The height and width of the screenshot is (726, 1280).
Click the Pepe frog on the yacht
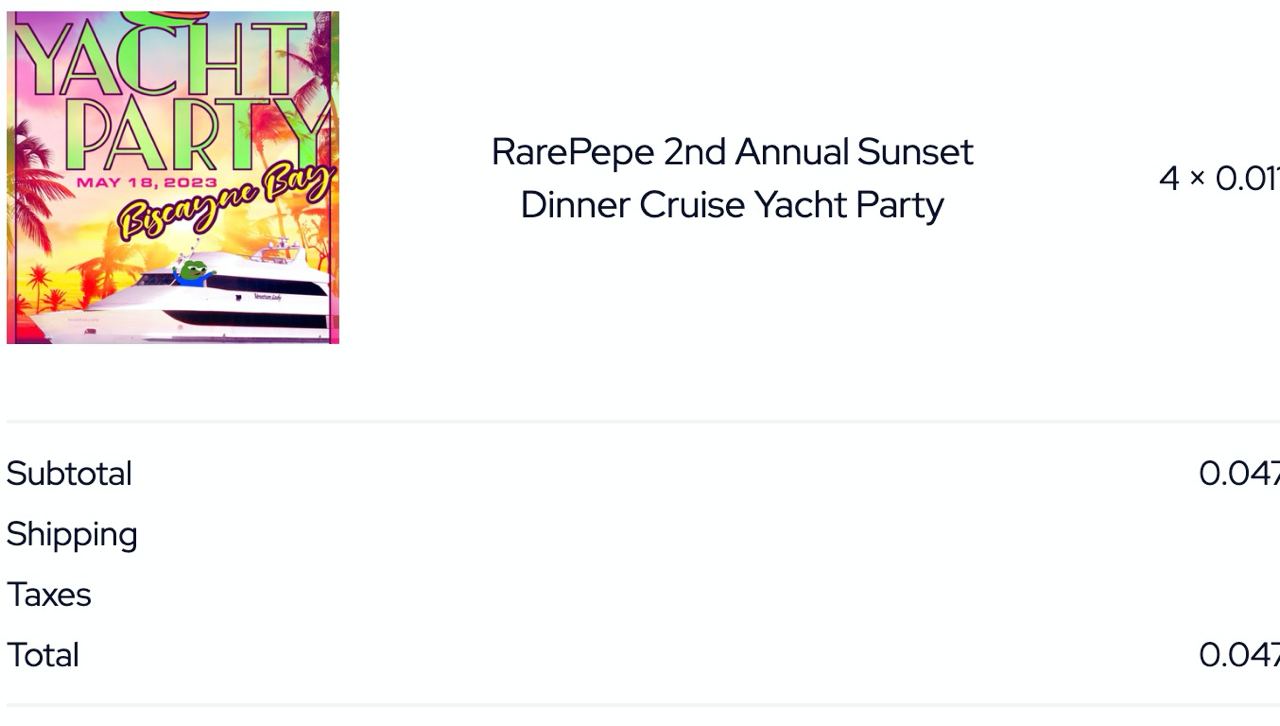coord(193,271)
